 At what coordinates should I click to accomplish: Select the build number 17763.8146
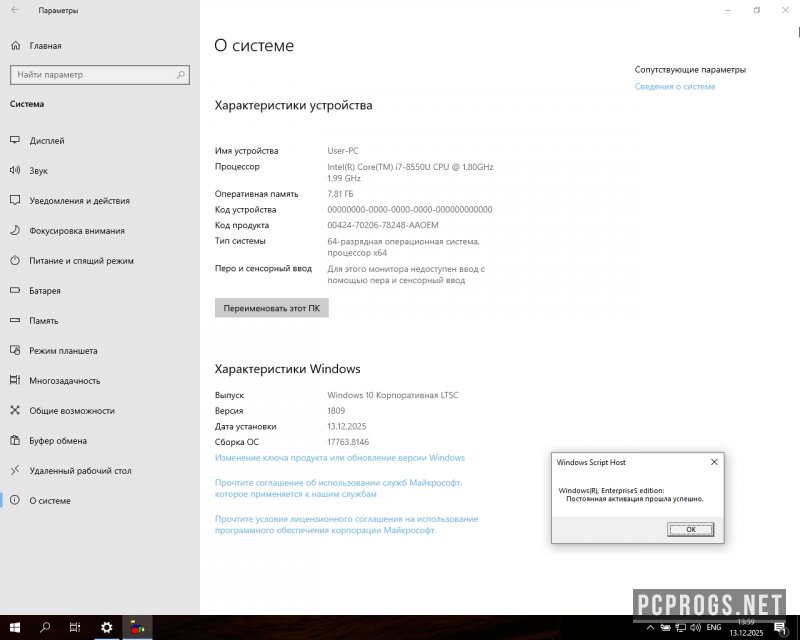348,442
